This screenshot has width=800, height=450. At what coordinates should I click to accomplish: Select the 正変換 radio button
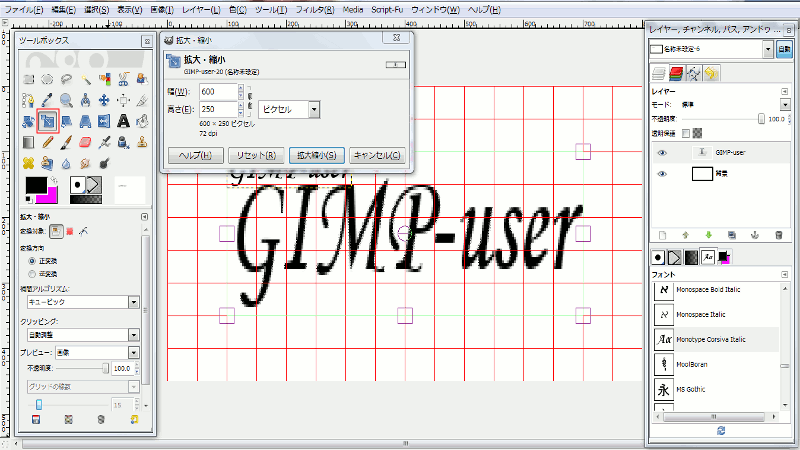(x=32, y=261)
